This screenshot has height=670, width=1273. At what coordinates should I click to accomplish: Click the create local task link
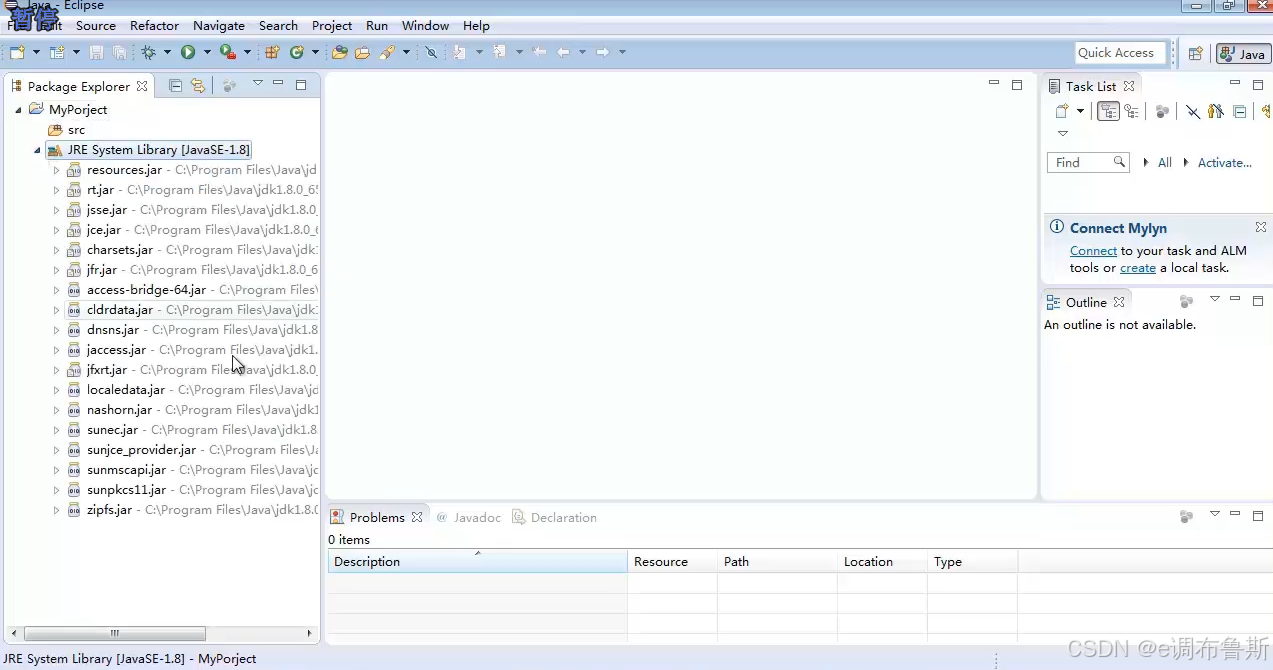coord(1138,268)
